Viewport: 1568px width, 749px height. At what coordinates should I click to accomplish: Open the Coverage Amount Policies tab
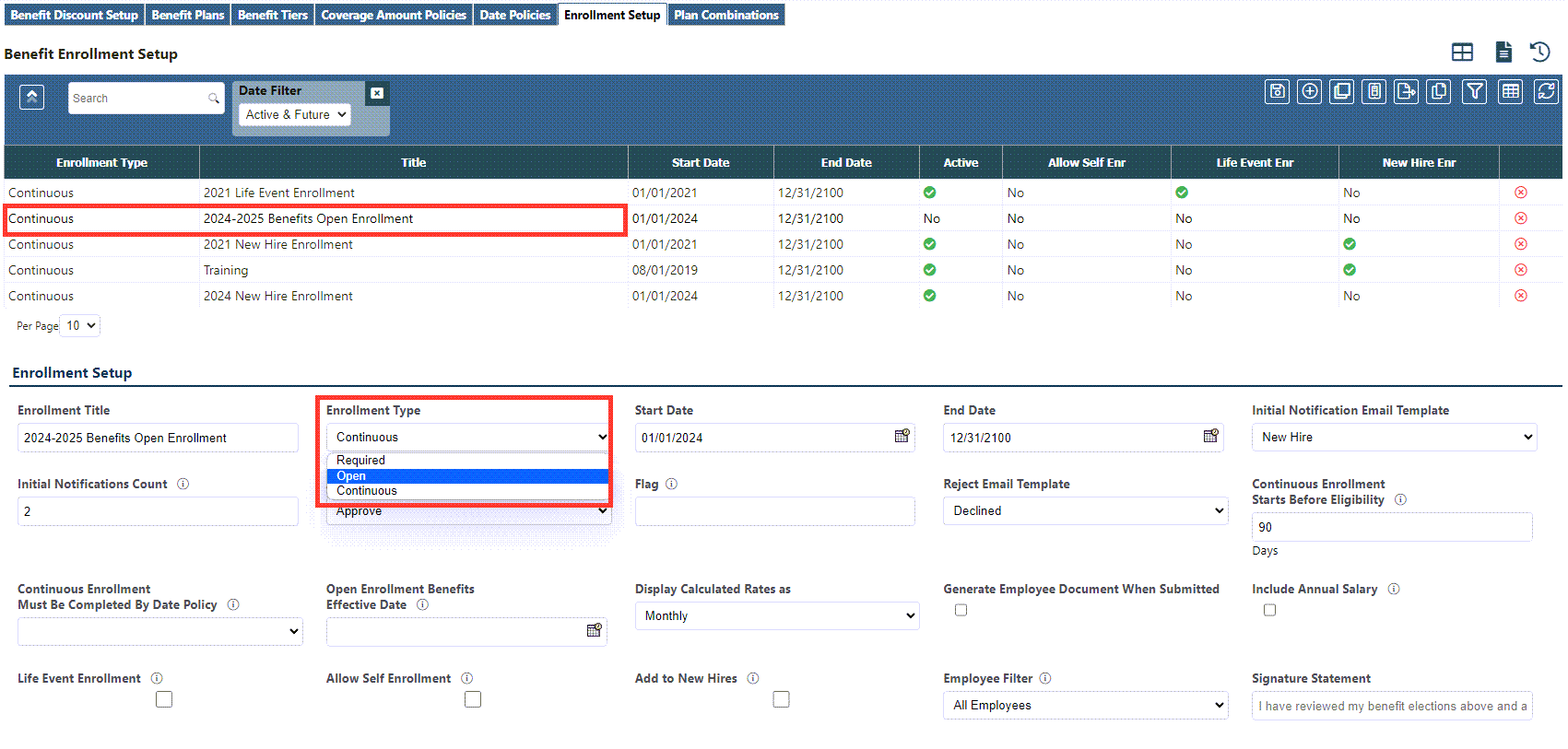click(394, 15)
